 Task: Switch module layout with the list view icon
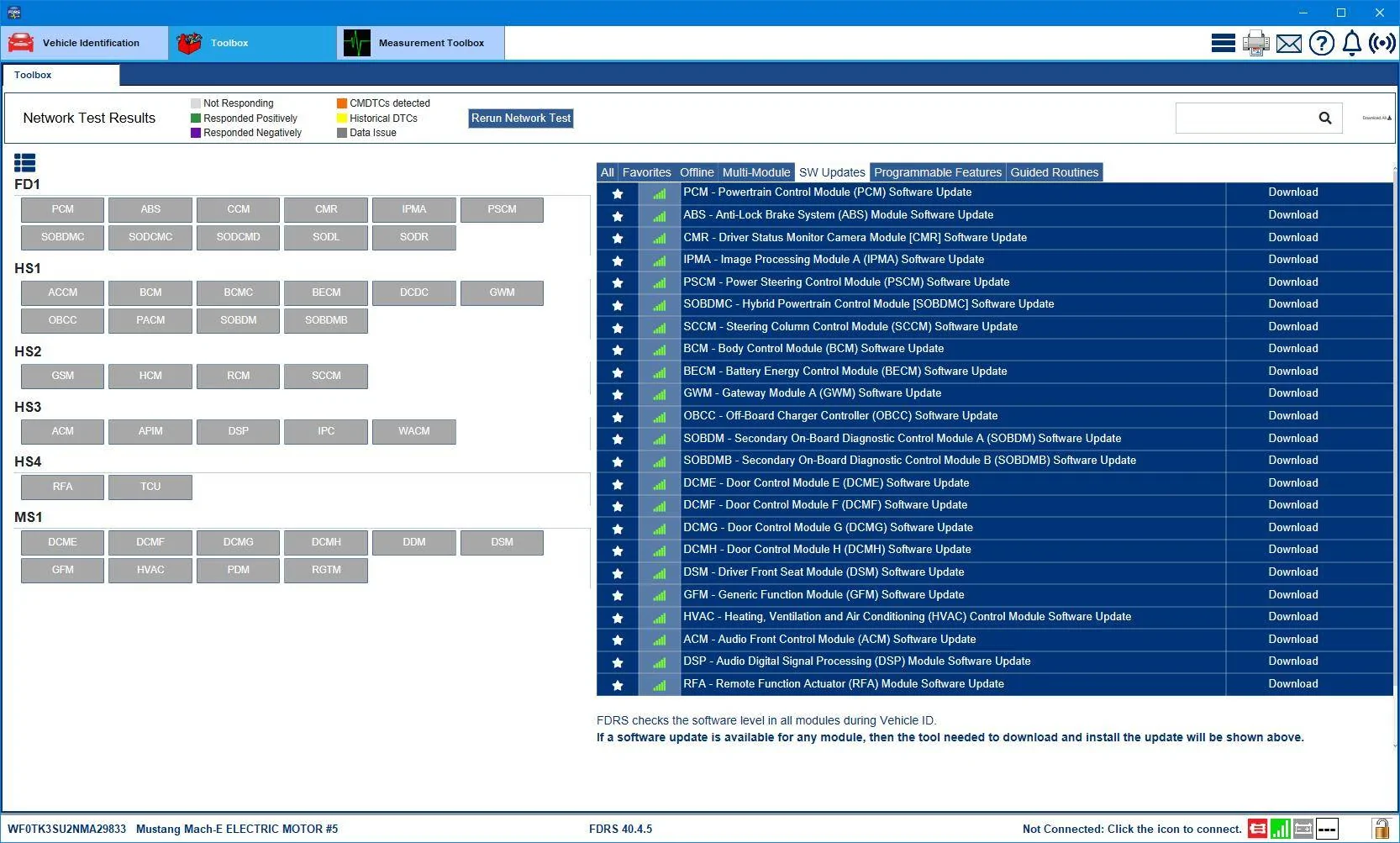coord(25,163)
